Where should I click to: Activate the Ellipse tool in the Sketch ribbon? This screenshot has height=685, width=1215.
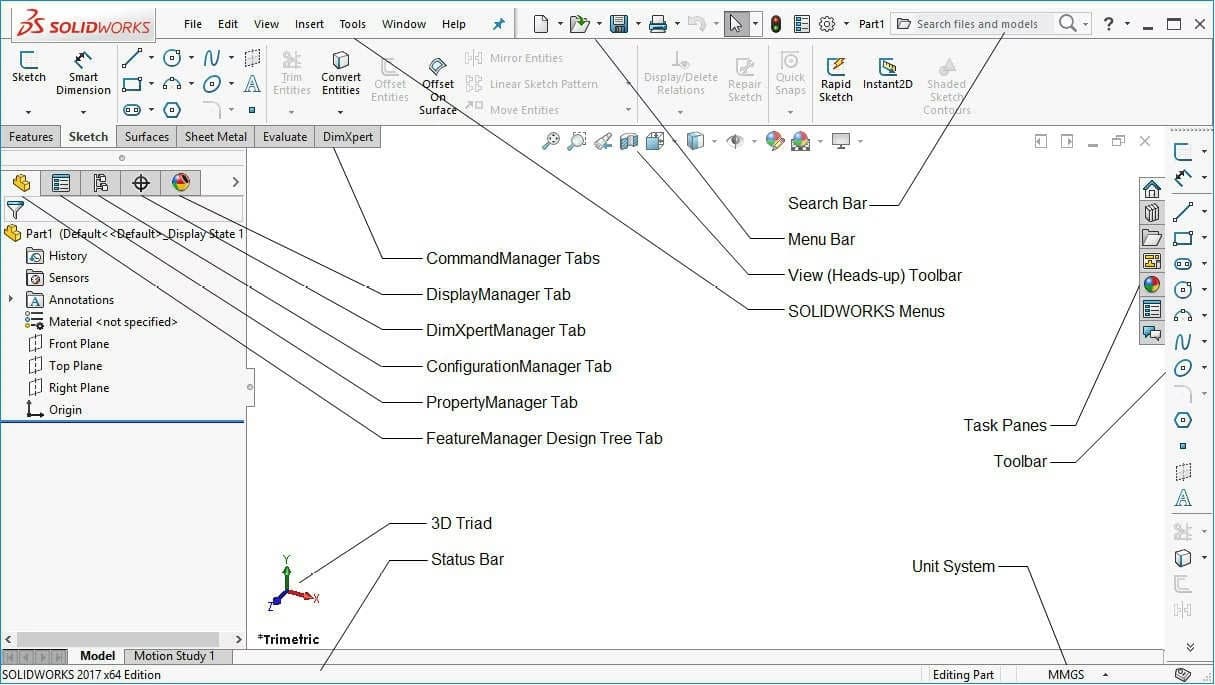click(x=212, y=84)
